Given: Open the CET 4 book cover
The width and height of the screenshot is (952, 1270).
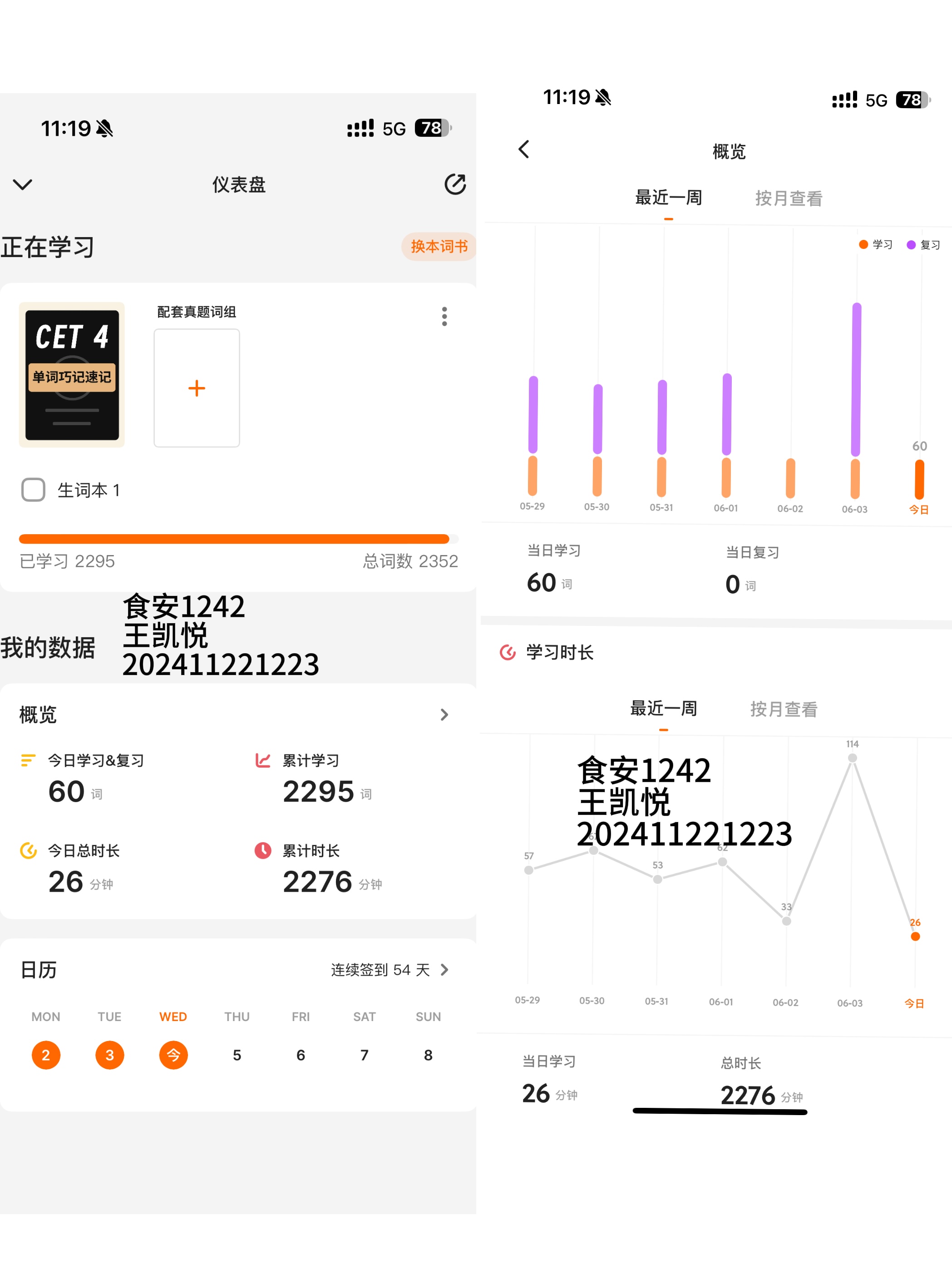Looking at the screenshot, I should point(72,374).
